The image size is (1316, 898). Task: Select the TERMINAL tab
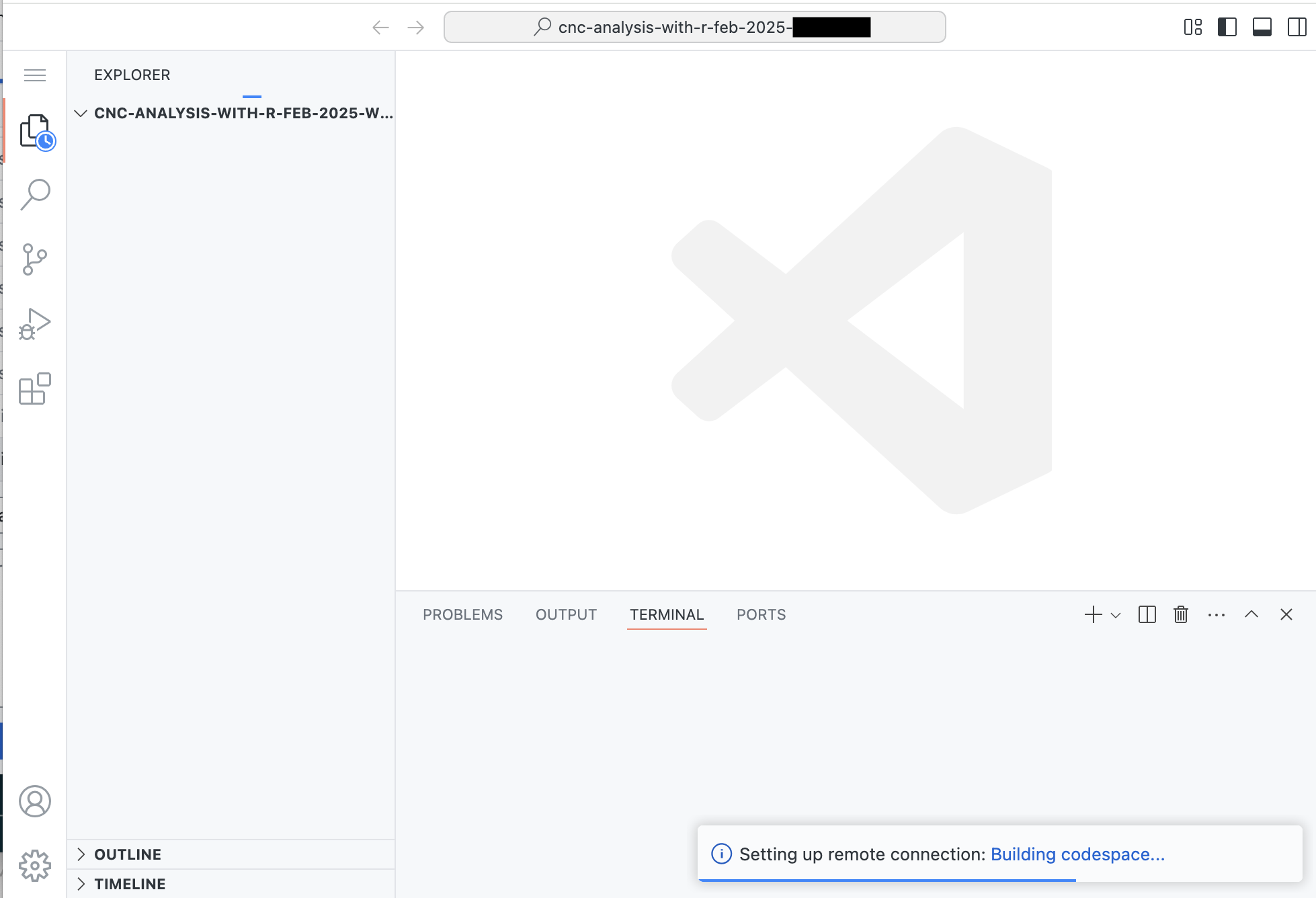point(667,614)
